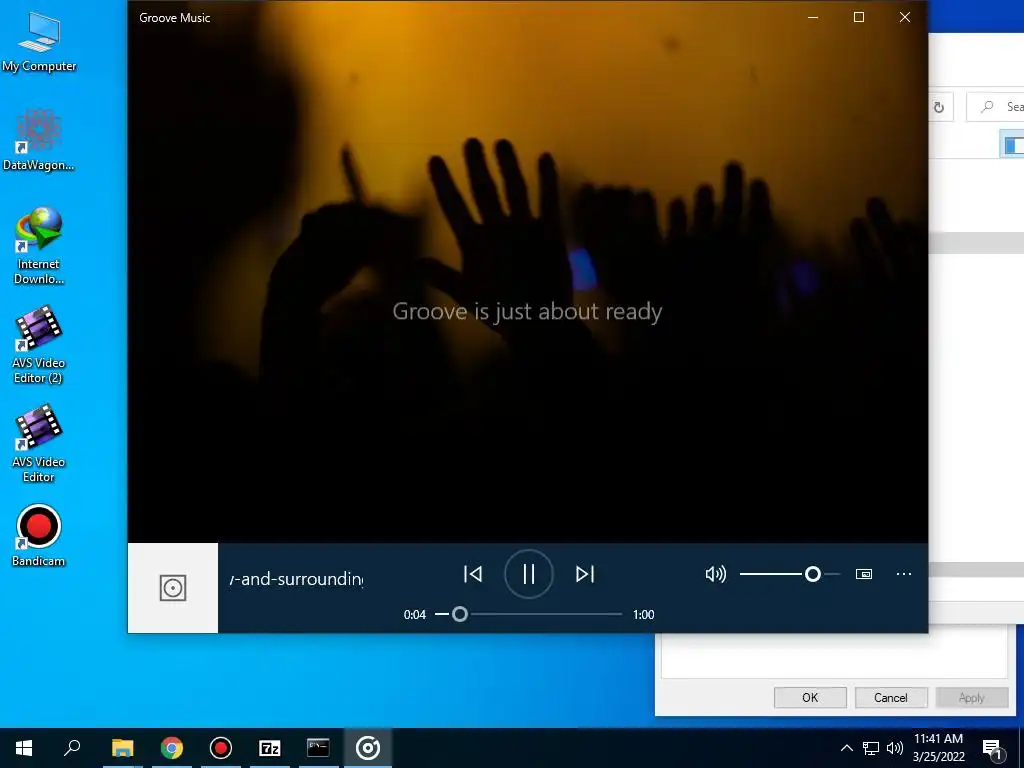The width and height of the screenshot is (1024, 768).
Task: Close the Groove Music window
Action: (904, 17)
